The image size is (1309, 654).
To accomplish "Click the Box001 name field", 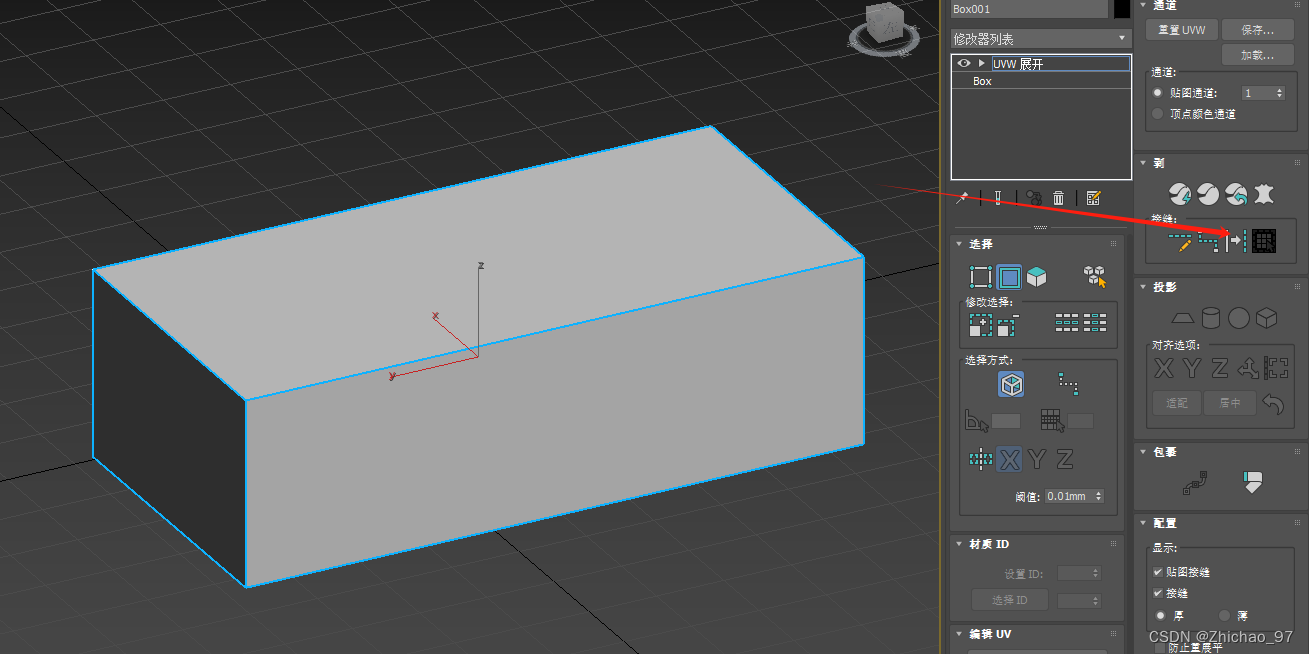I will click(x=1029, y=8).
